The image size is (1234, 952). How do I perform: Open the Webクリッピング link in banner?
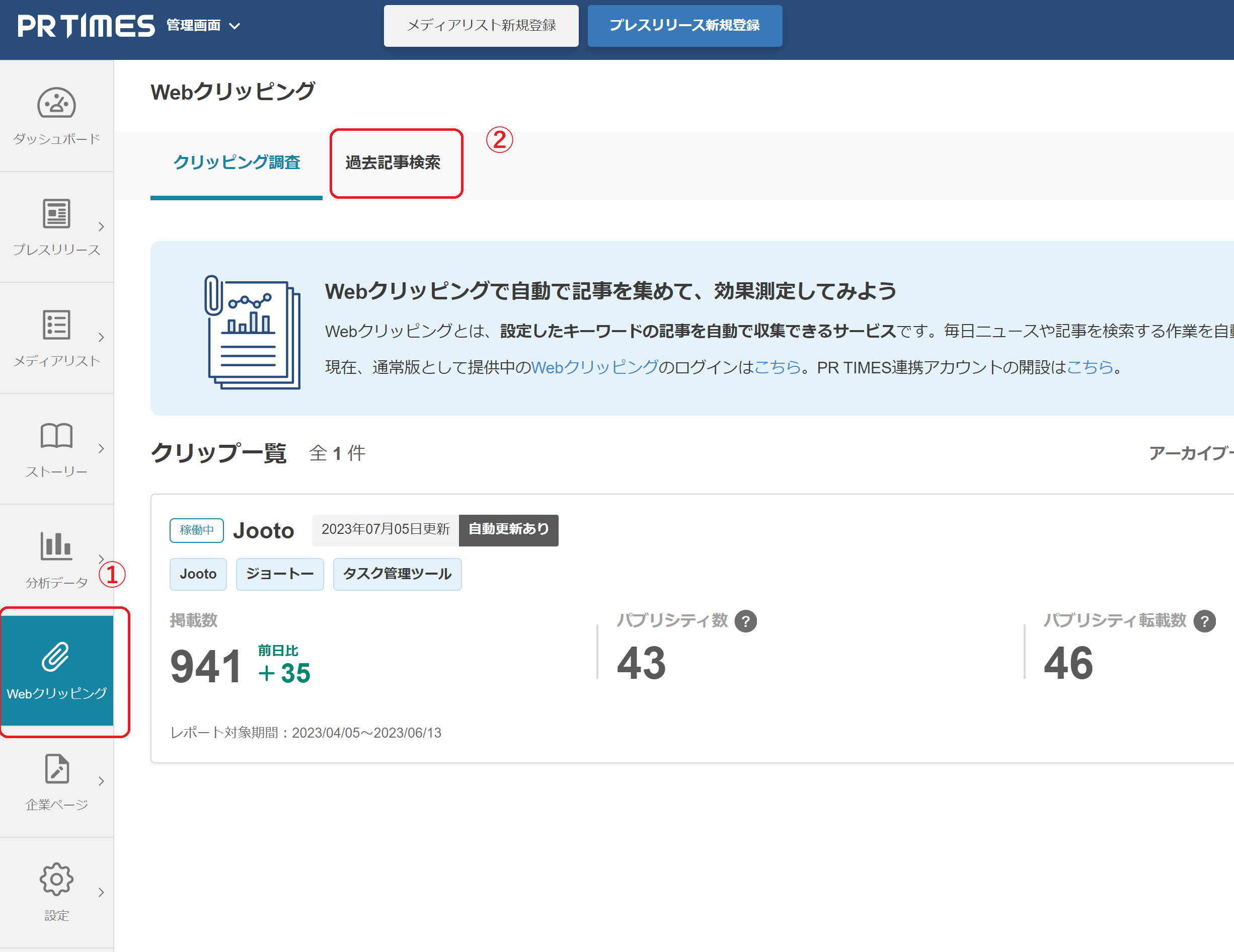tap(594, 367)
